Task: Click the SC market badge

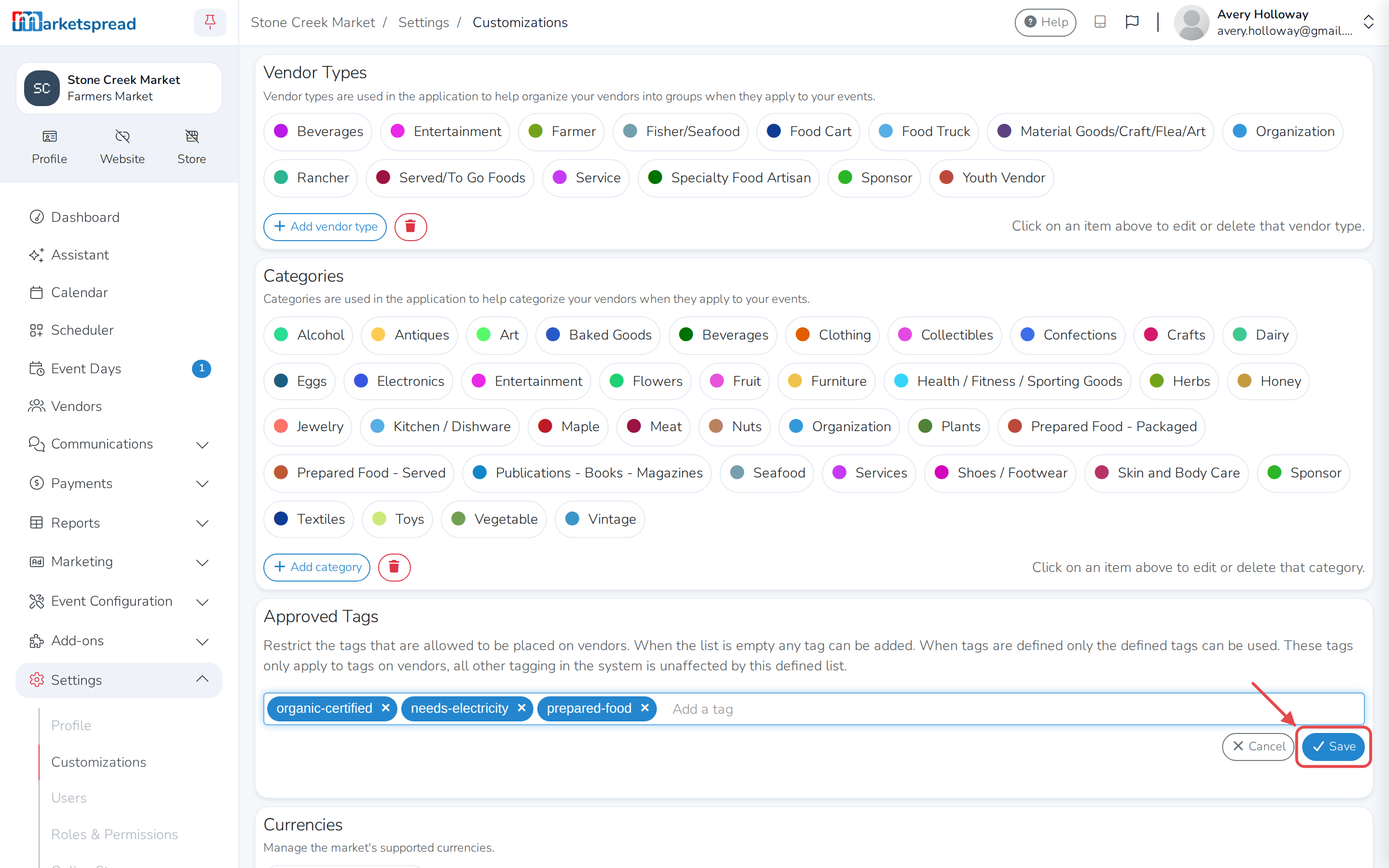Action: [x=42, y=88]
